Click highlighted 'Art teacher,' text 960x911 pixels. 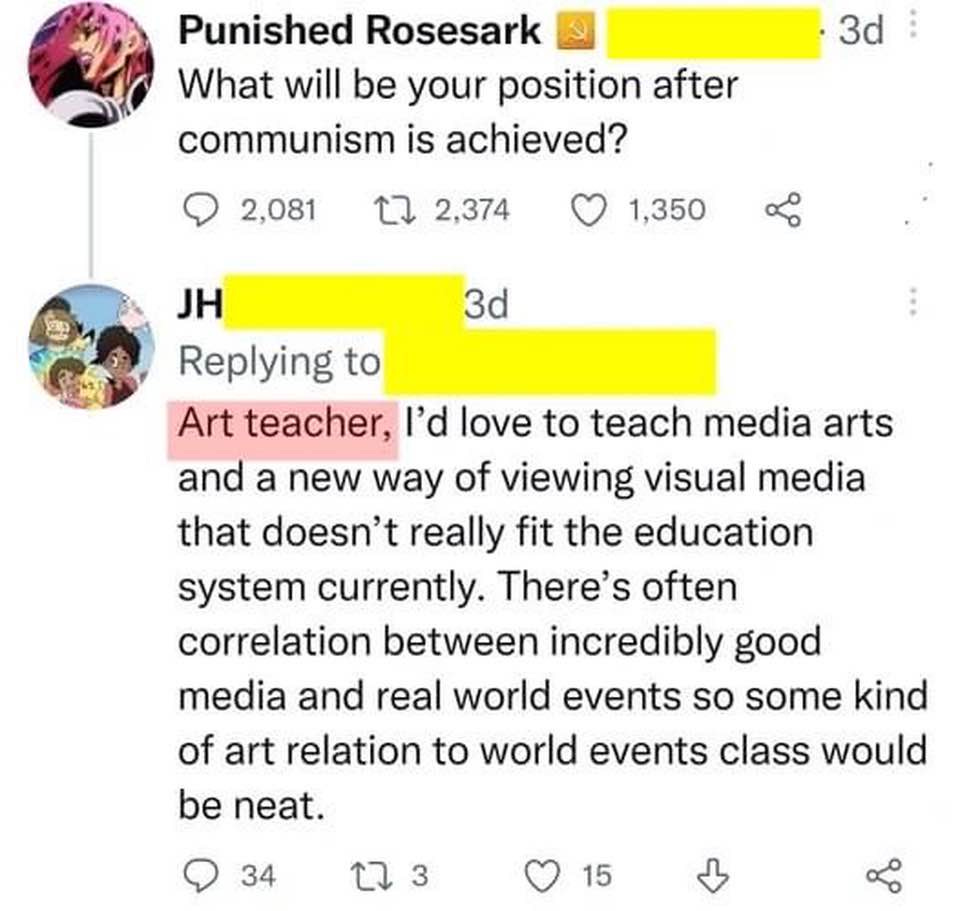[x=284, y=424]
